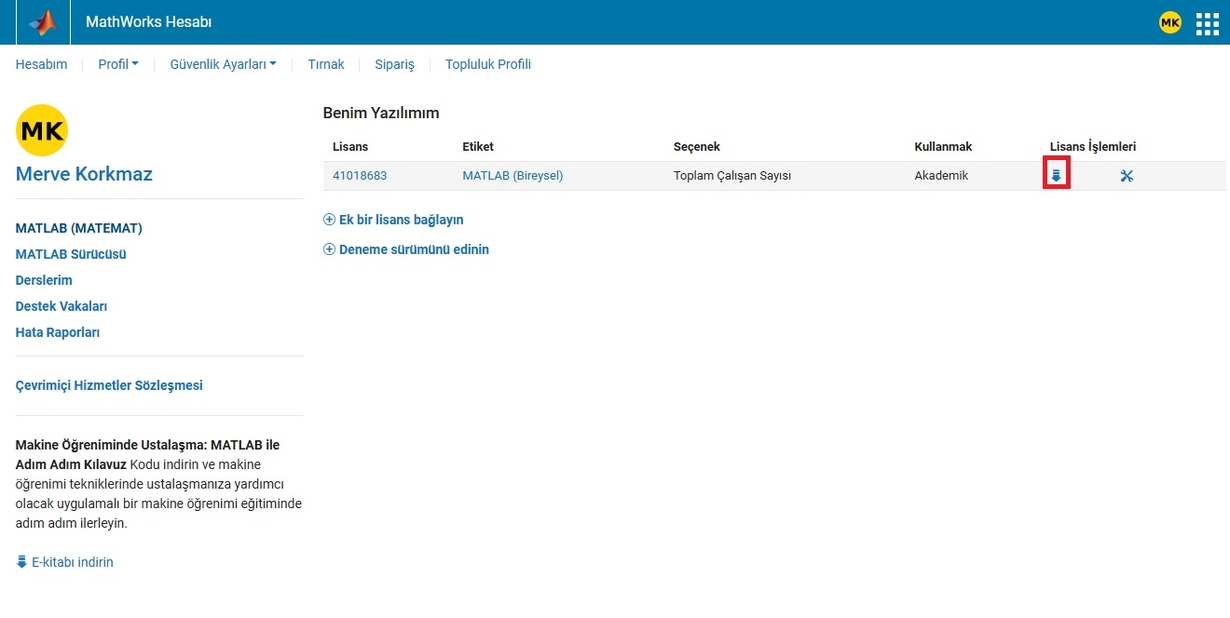This screenshot has width=1230, height=618.
Task: Open license management tools icon
Action: [x=1127, y=176]
